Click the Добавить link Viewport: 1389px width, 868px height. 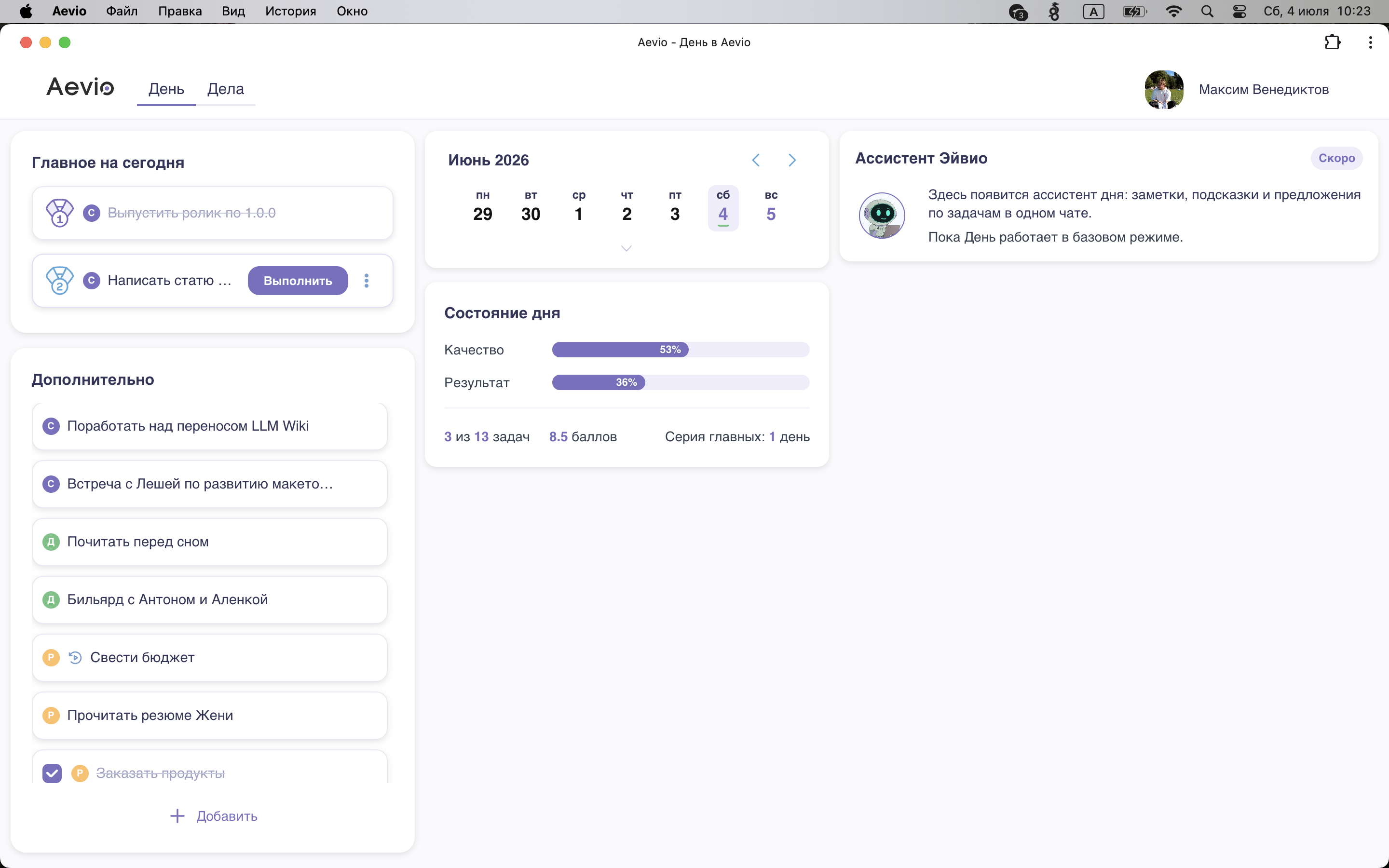[x=227, y=816]
